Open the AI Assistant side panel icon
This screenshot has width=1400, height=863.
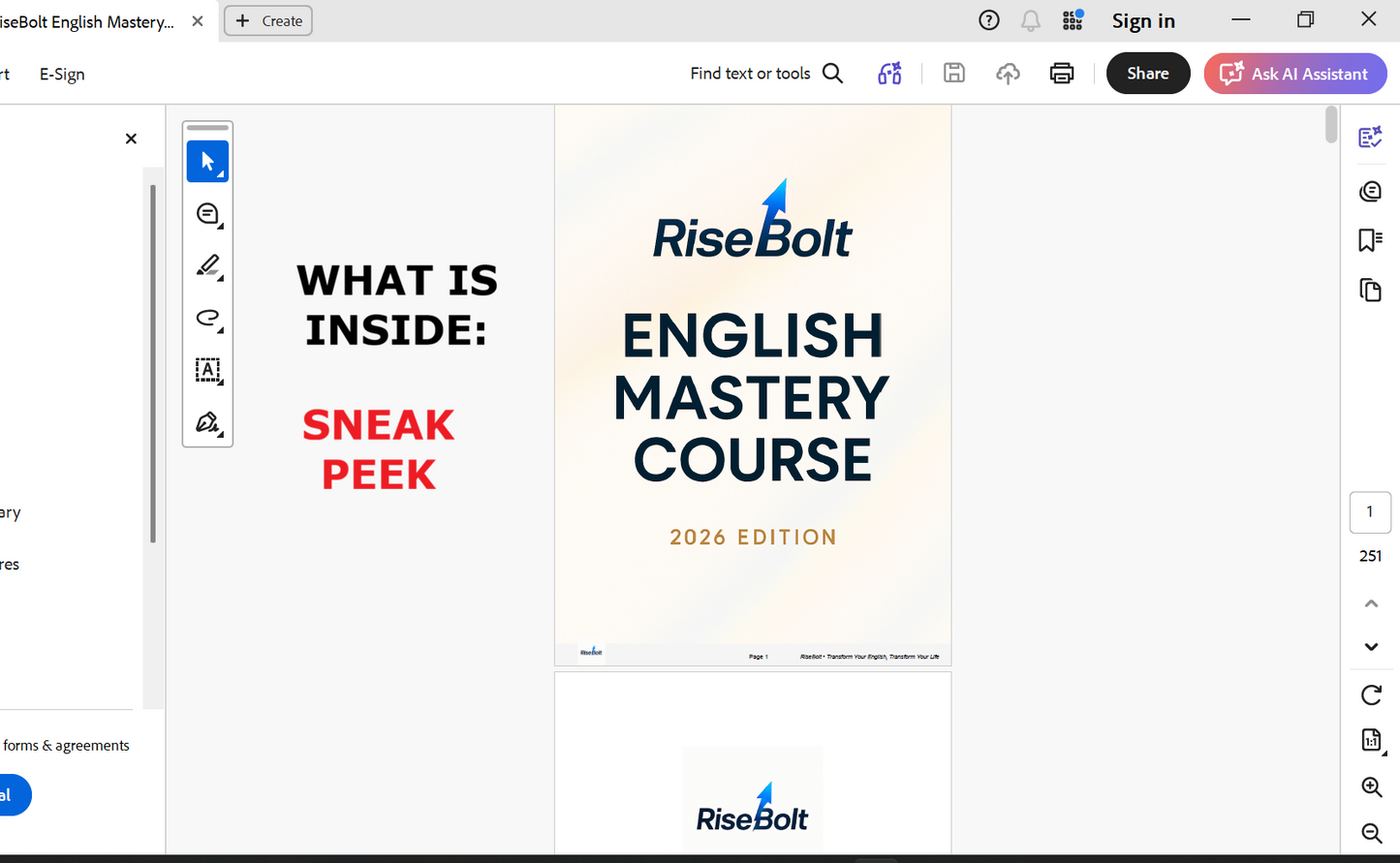(1370, 138)
